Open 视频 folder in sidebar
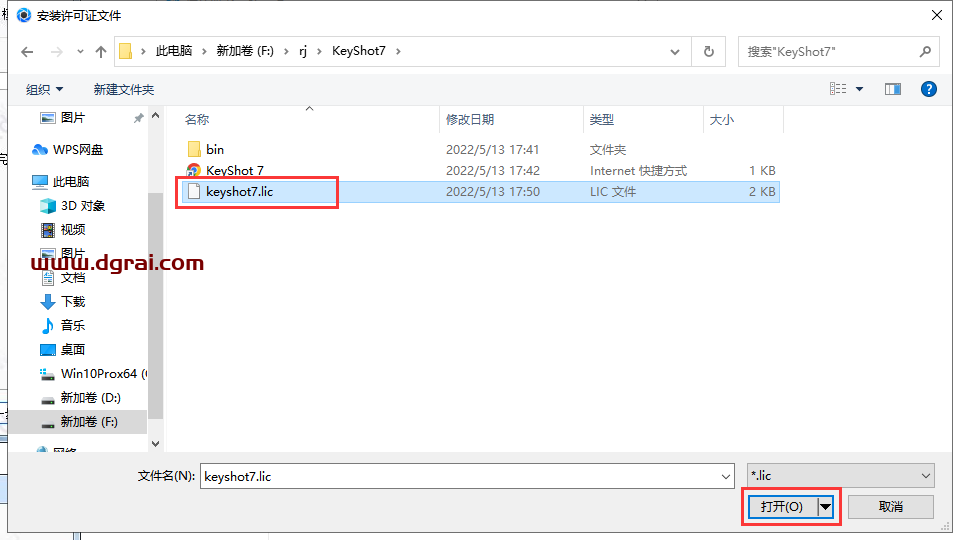Image resolution: width=960 pixels, height=540 pixels. click(73, 230)
